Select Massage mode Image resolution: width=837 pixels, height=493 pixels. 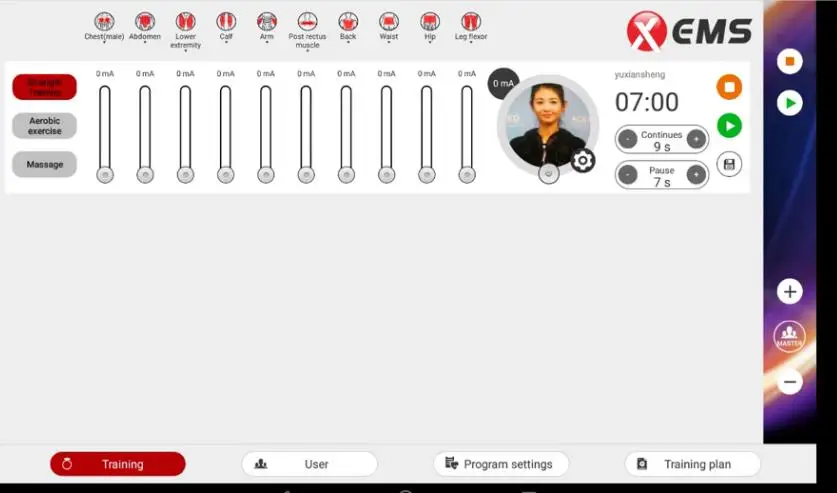(45, 164)
